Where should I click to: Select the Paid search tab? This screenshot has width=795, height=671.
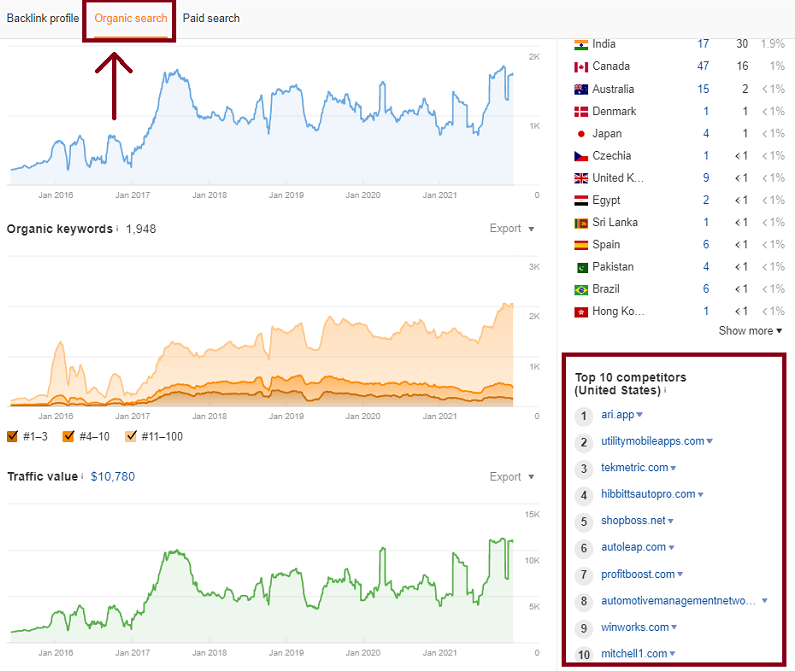click(211, 18)
